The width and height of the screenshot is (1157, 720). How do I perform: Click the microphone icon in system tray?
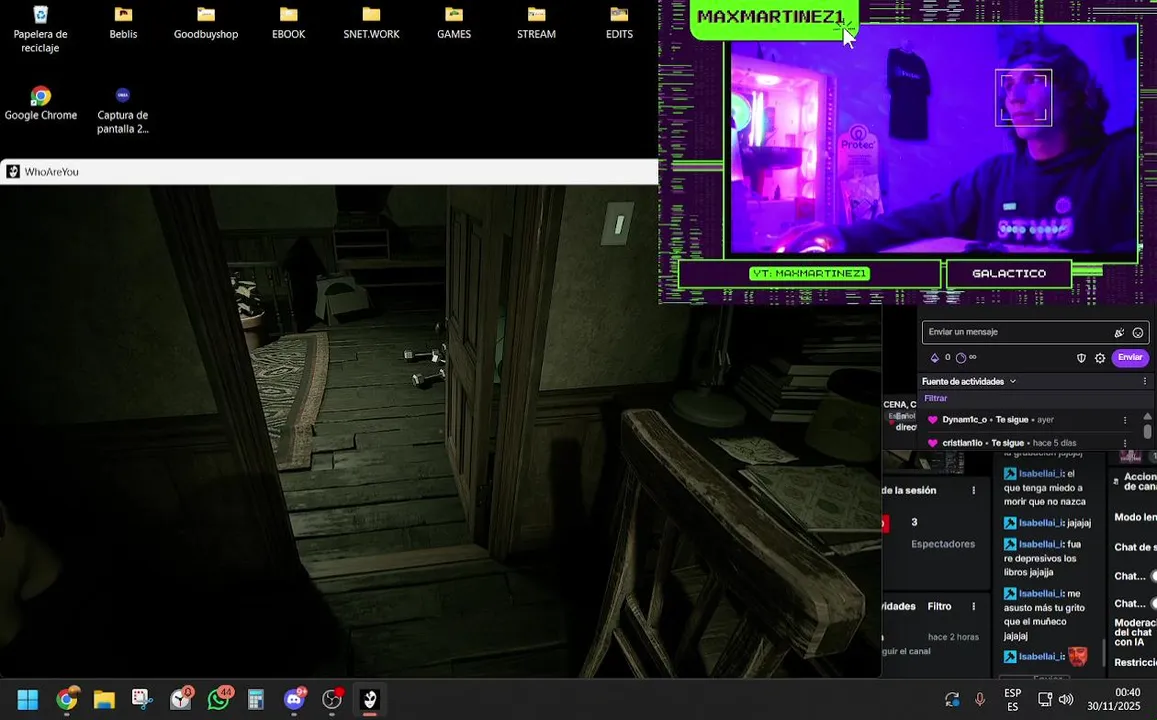click(980, 699)
